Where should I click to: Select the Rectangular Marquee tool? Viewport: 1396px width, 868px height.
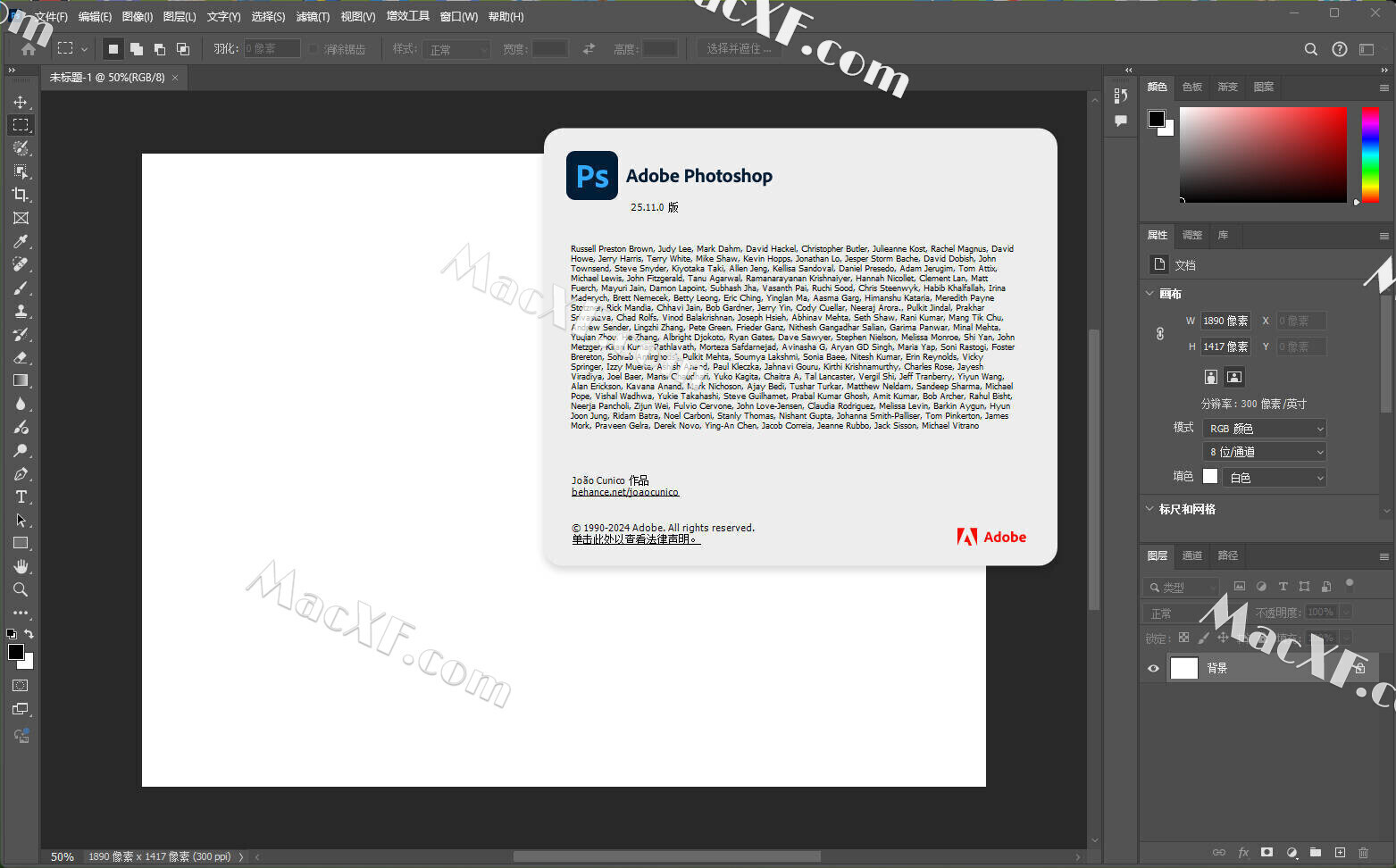21,125
